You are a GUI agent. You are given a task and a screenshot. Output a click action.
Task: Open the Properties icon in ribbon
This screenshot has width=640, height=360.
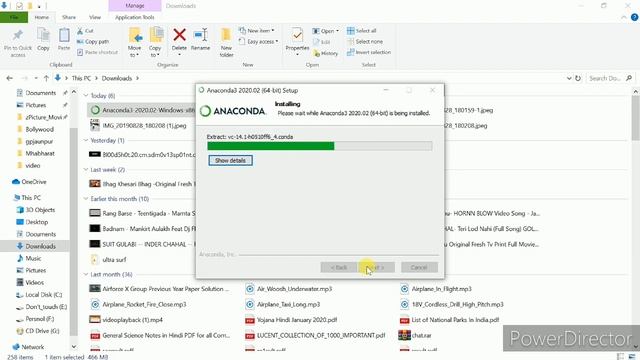pyautogui.click(x=297, y=41)
